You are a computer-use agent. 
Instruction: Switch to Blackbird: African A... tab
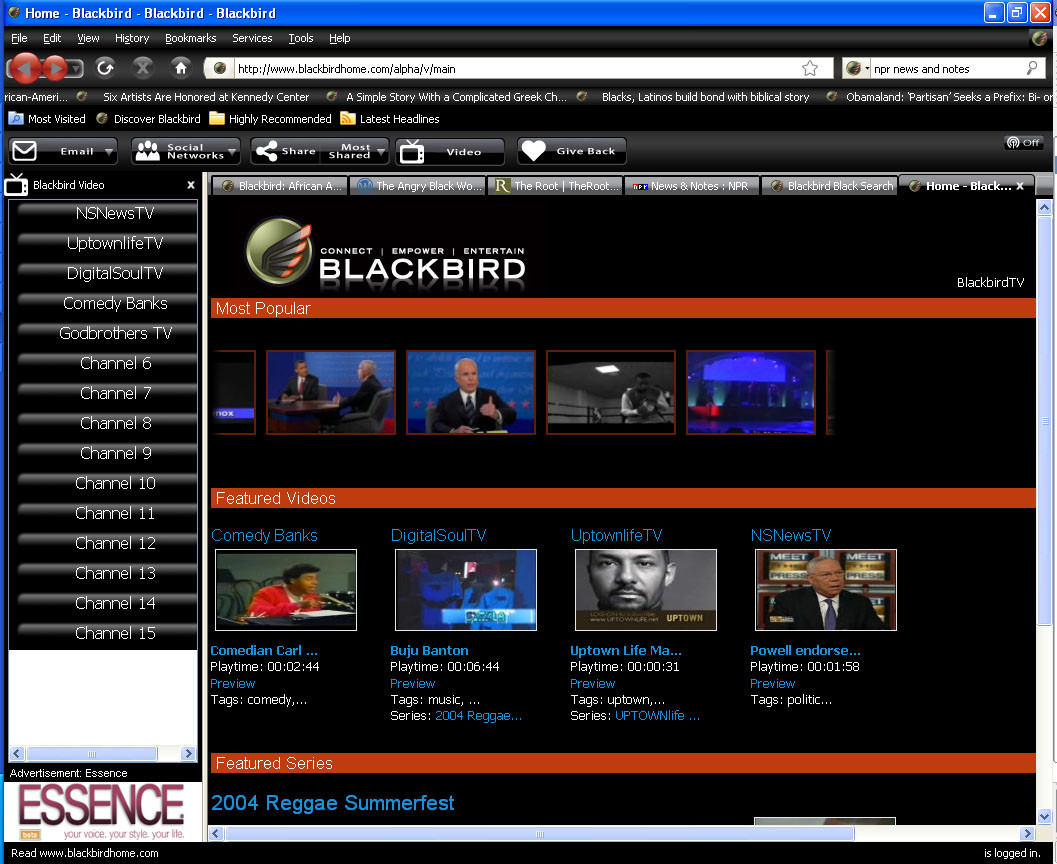click(x=280, y=186)
